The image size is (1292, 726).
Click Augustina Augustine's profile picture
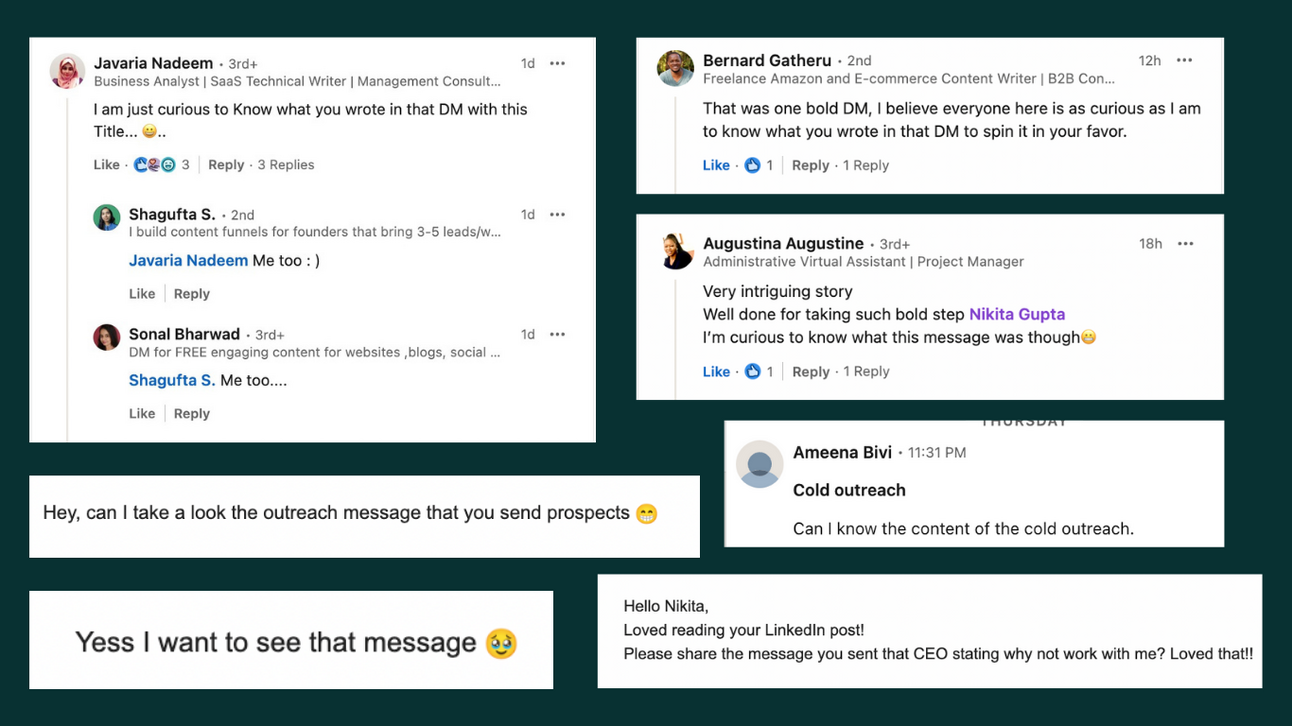pyautogui.click(x=676, y=253)
